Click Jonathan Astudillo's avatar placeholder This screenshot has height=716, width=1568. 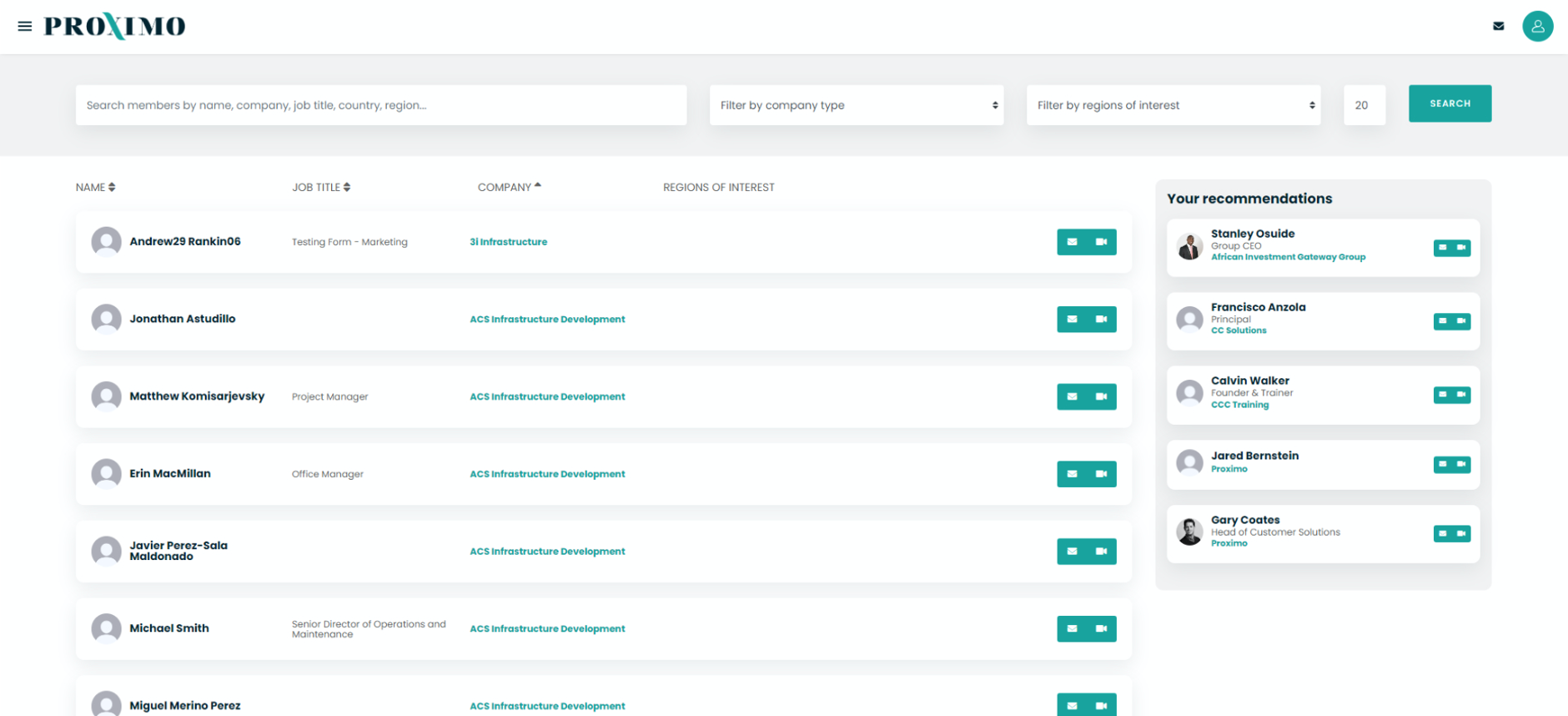tap(106, 319)
